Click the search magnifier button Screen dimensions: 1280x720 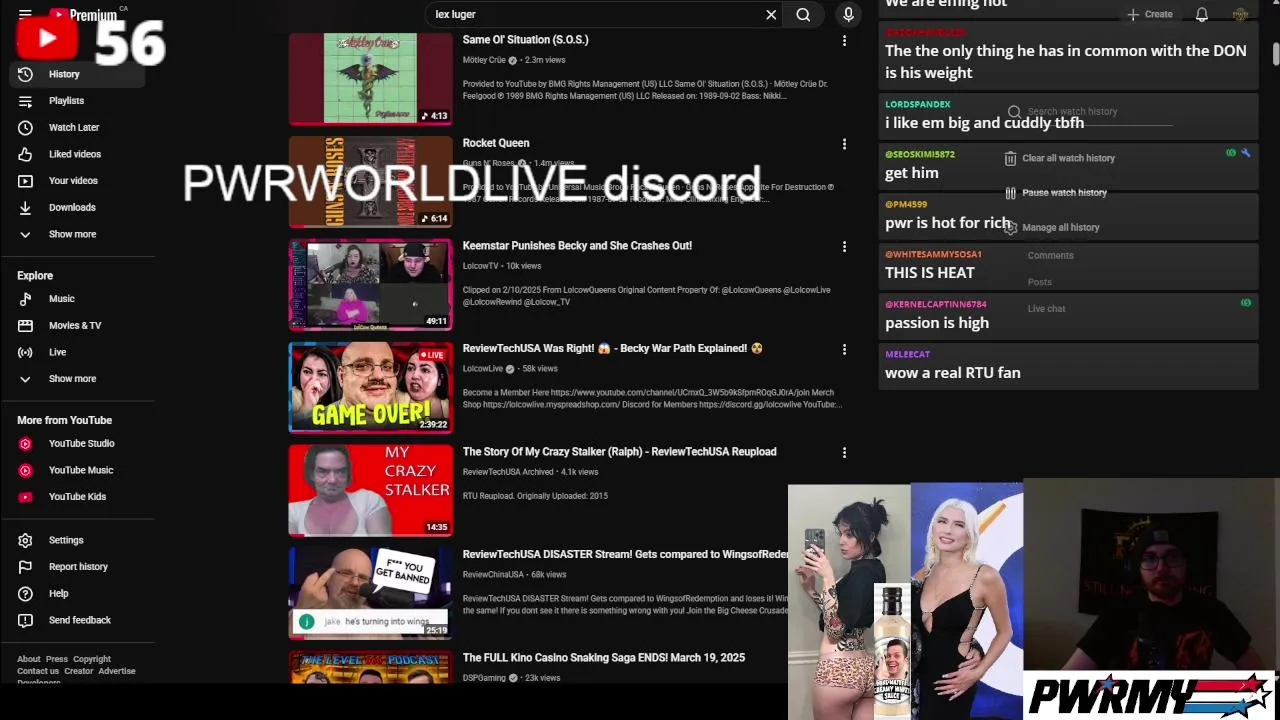pos(803,15)
